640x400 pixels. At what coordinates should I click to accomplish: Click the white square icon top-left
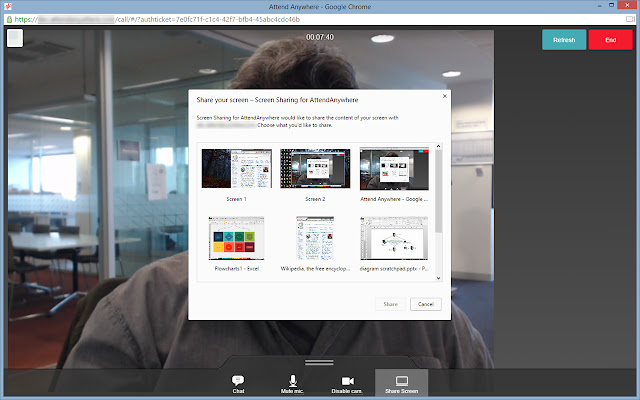[15, 38]
